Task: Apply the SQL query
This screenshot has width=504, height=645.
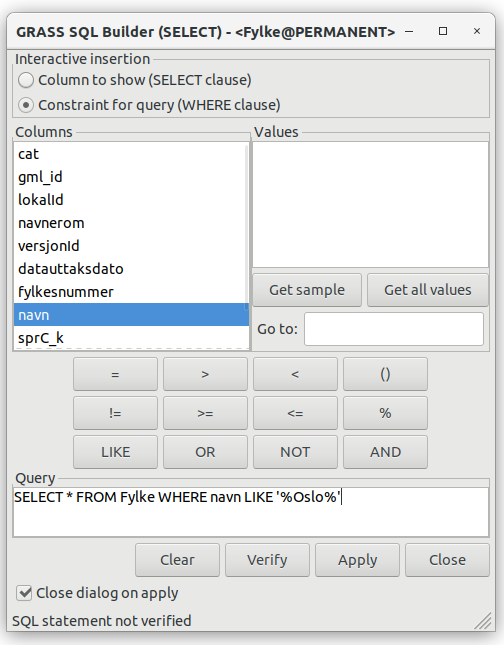Action: click(358, 560)
